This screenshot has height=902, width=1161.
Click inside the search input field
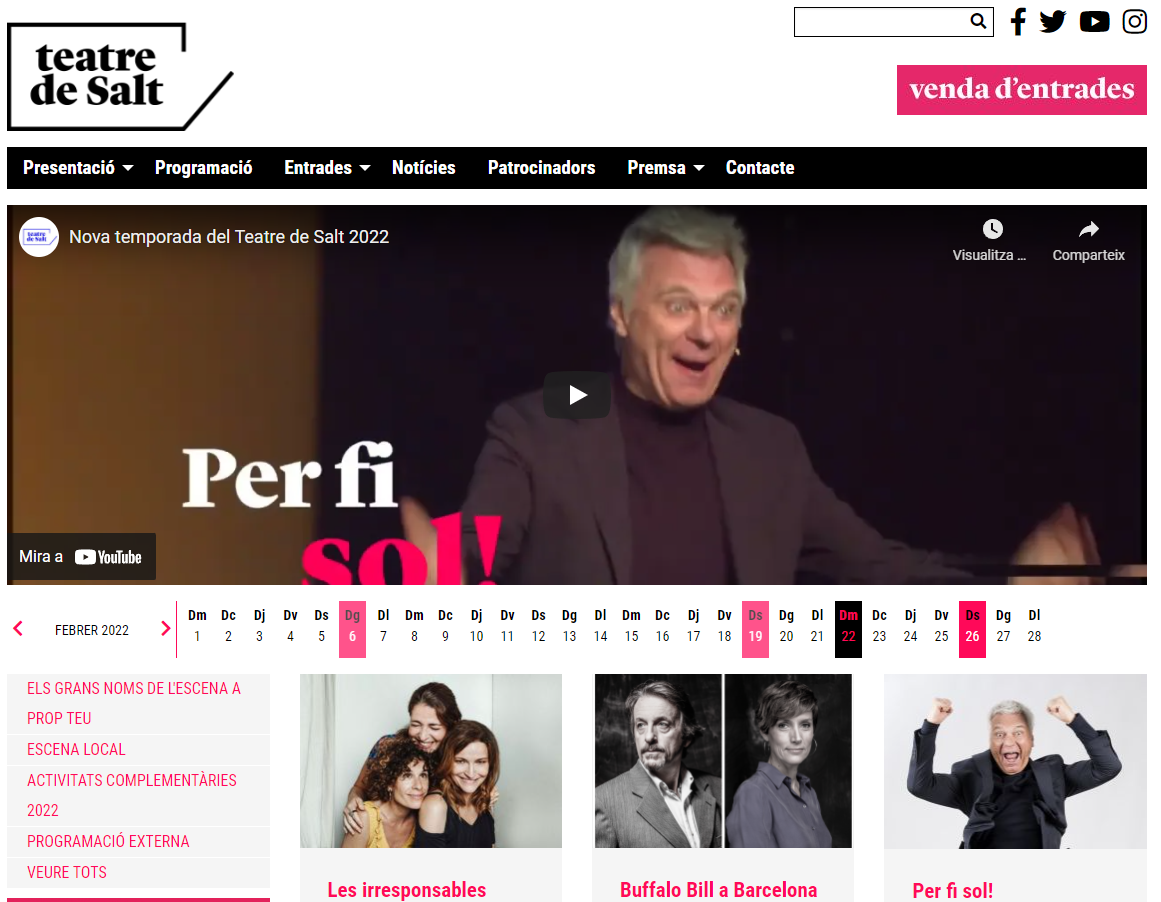(881, 22)
